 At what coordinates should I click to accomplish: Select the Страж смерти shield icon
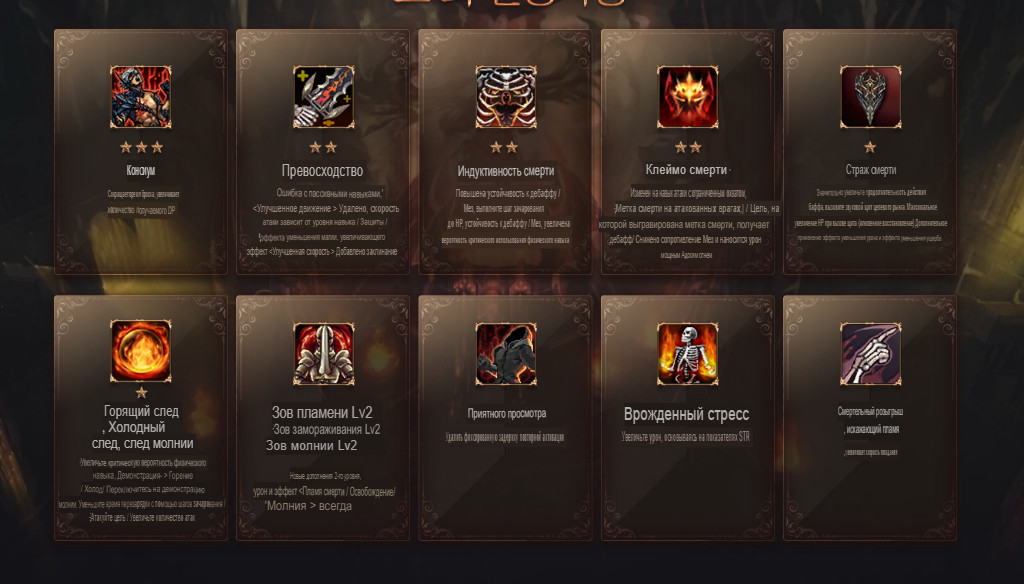pyautogui.click(x=871, y=97)
